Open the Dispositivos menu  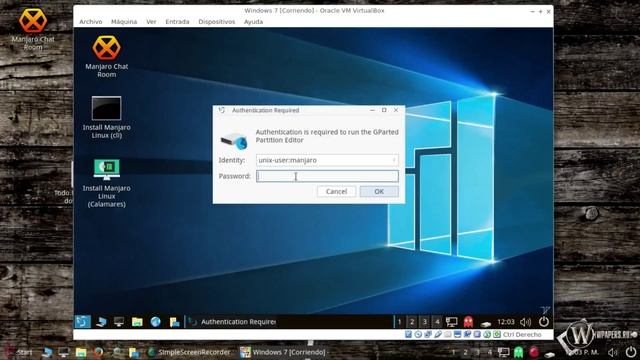(x=217, y=22)
